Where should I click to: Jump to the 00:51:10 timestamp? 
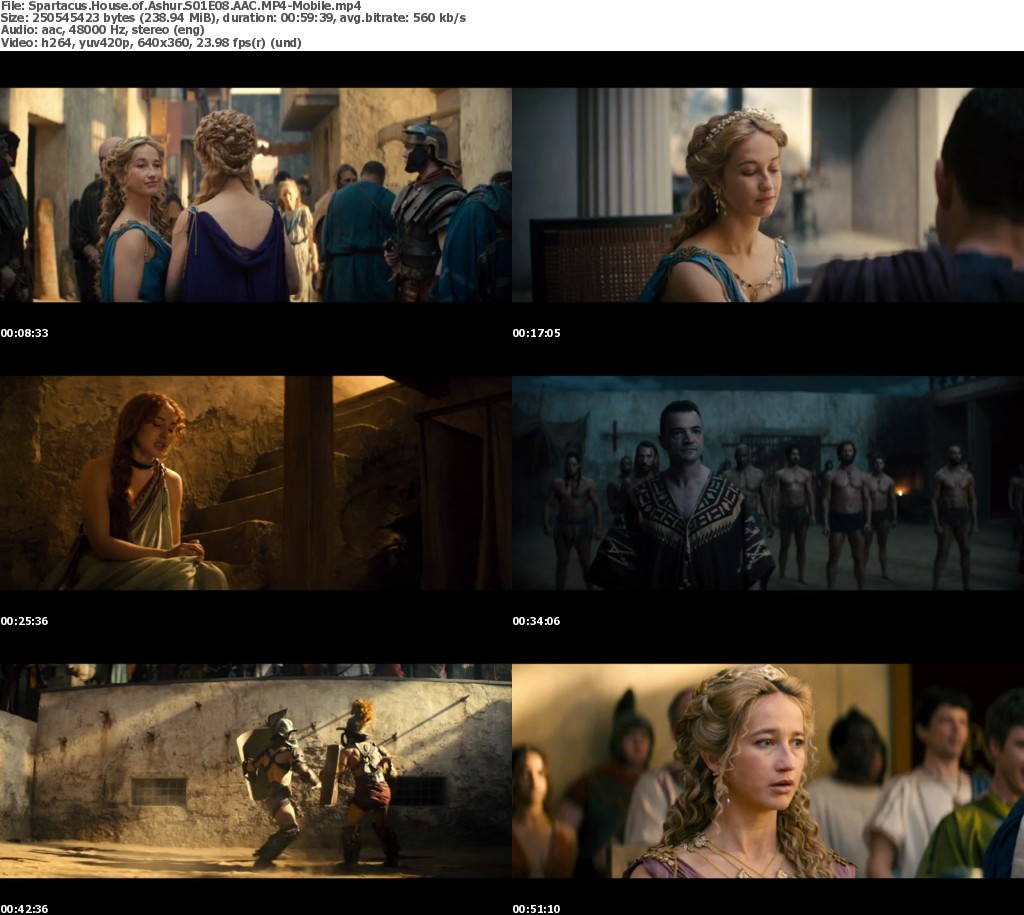click(x=536, y=909)
